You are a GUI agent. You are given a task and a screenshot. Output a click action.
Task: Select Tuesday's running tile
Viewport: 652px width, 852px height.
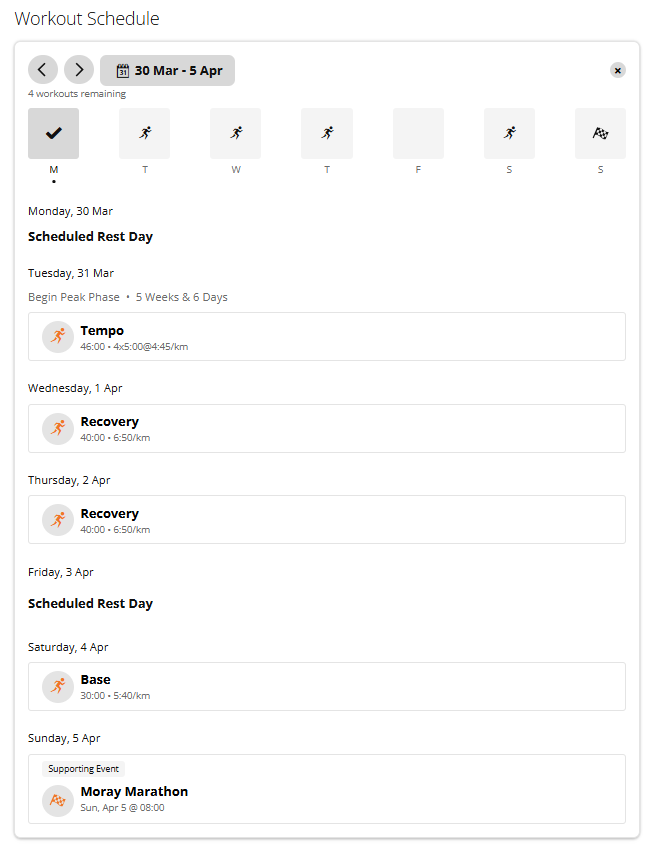click(145, 133)
